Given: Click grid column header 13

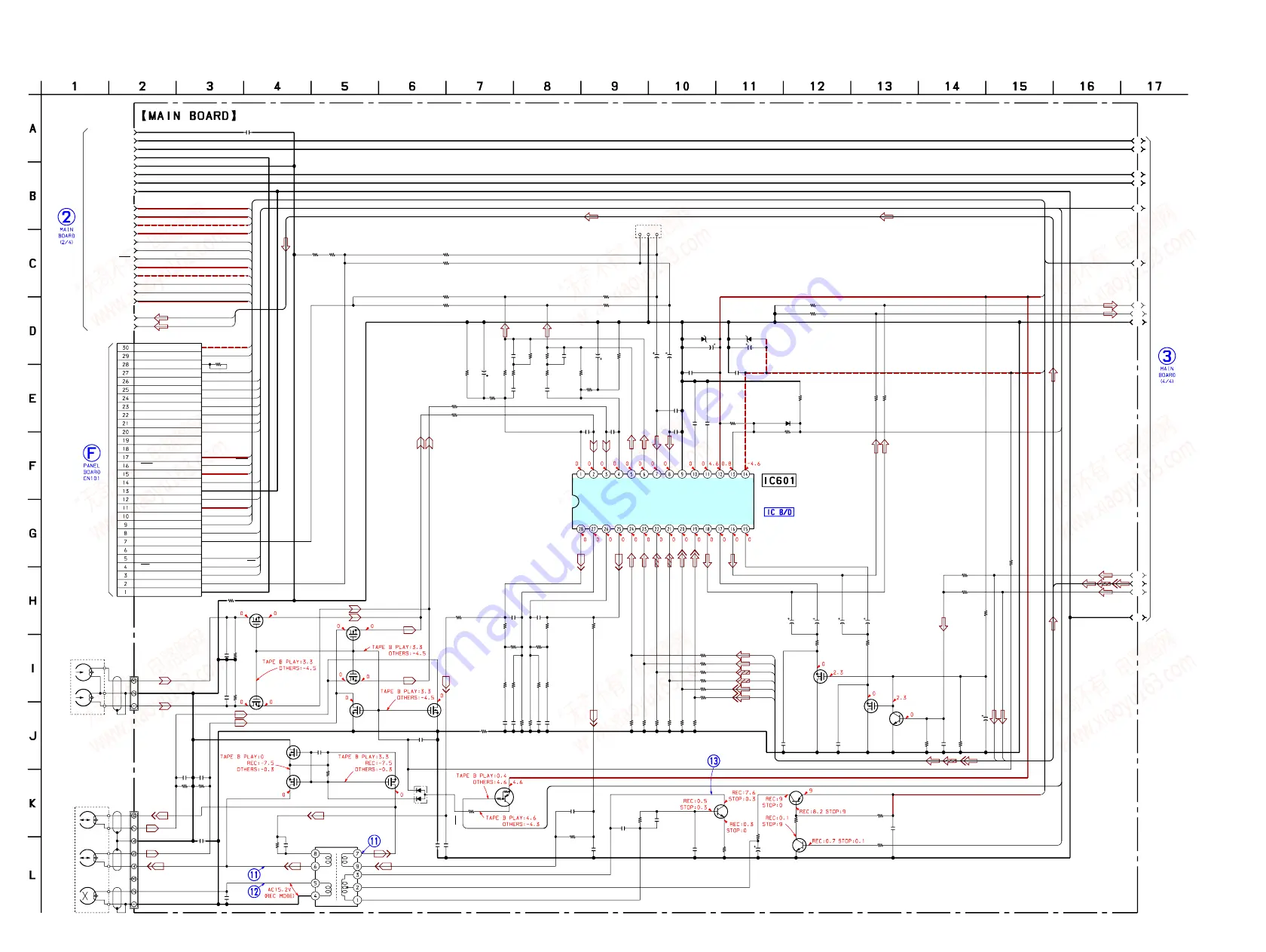Looking at the screenshot, I should [885, 86].
